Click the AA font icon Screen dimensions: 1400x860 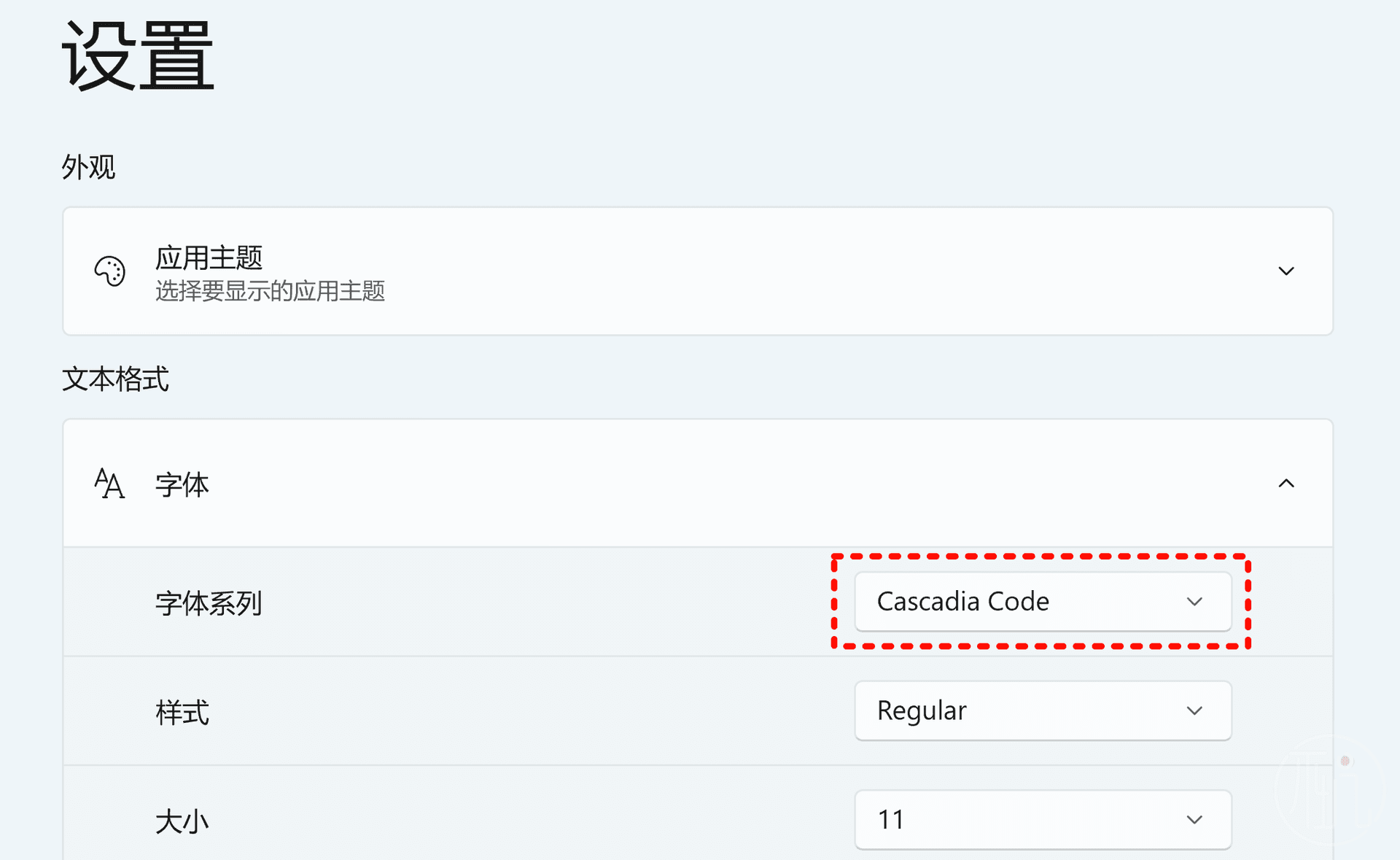[x=109, y=484]
